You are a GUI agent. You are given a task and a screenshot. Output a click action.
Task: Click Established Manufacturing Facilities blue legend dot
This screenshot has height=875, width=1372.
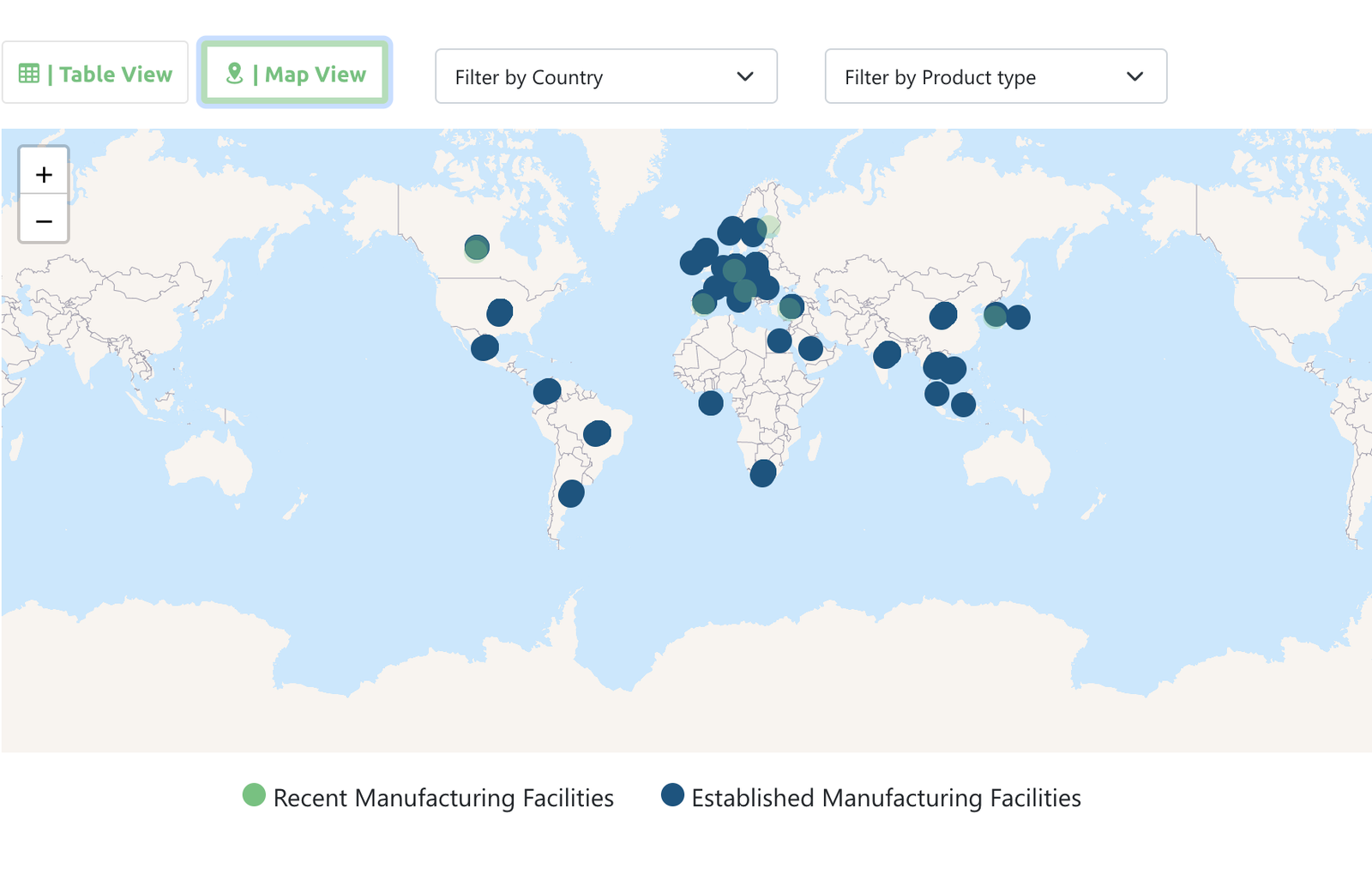(672, 795)
